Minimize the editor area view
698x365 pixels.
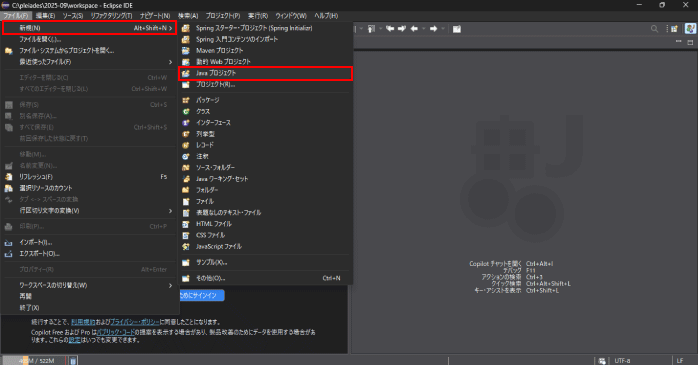[678, 42]
